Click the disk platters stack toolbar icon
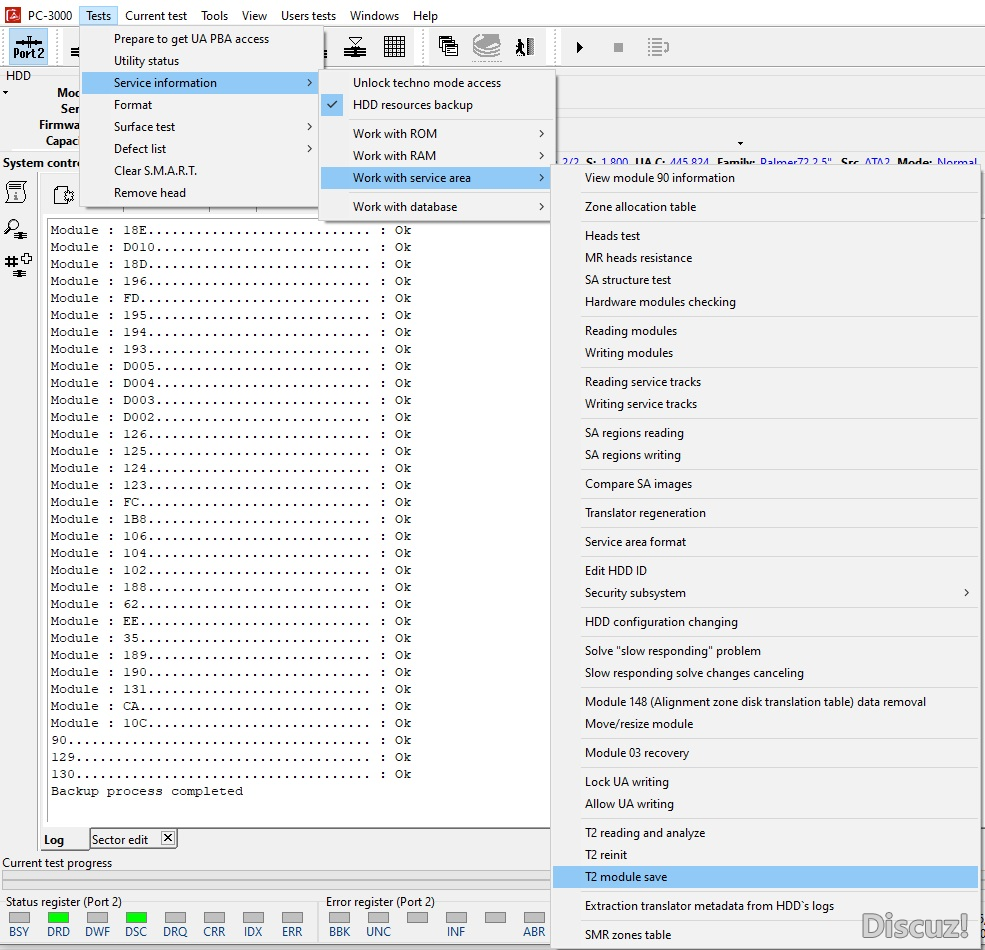 pos(486,46)
